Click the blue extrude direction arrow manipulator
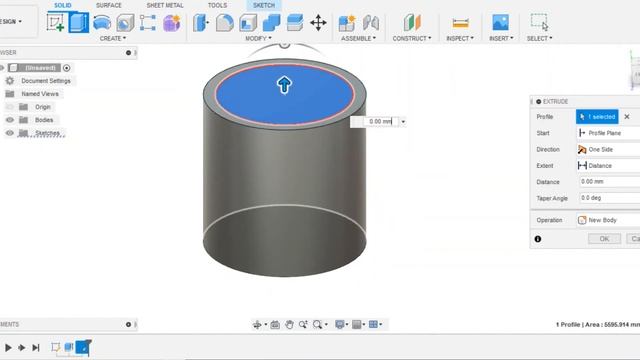Screen dimensions: 640x360 coord(284,85)
